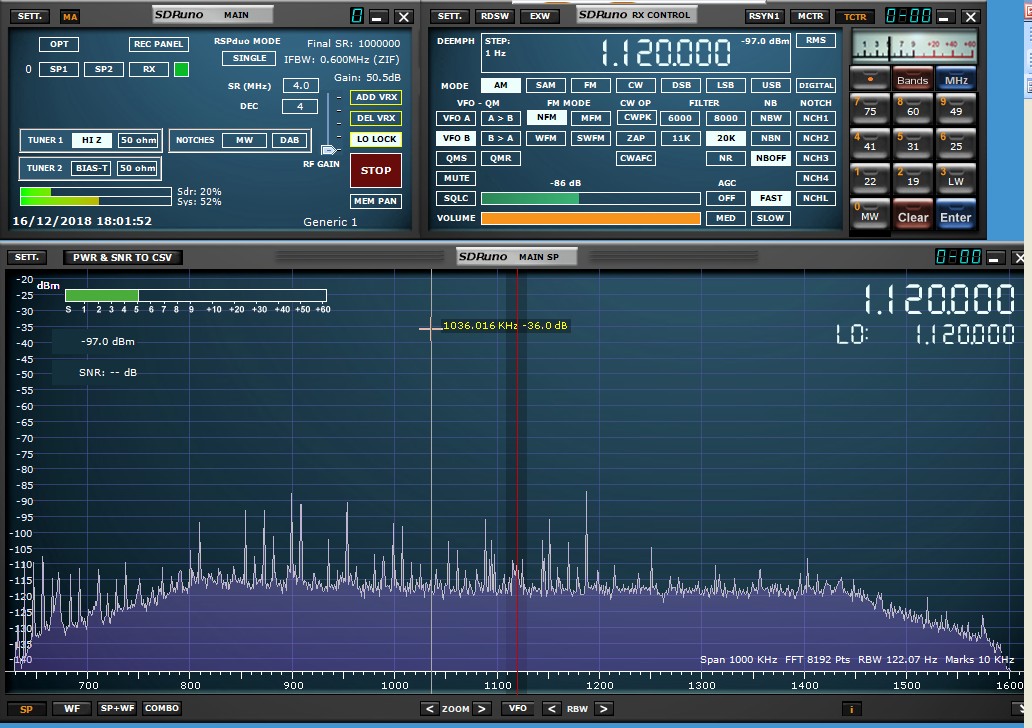The image size is (1032, 728).
Task: Switch to SP+WF view
Action: pos(117,708)
